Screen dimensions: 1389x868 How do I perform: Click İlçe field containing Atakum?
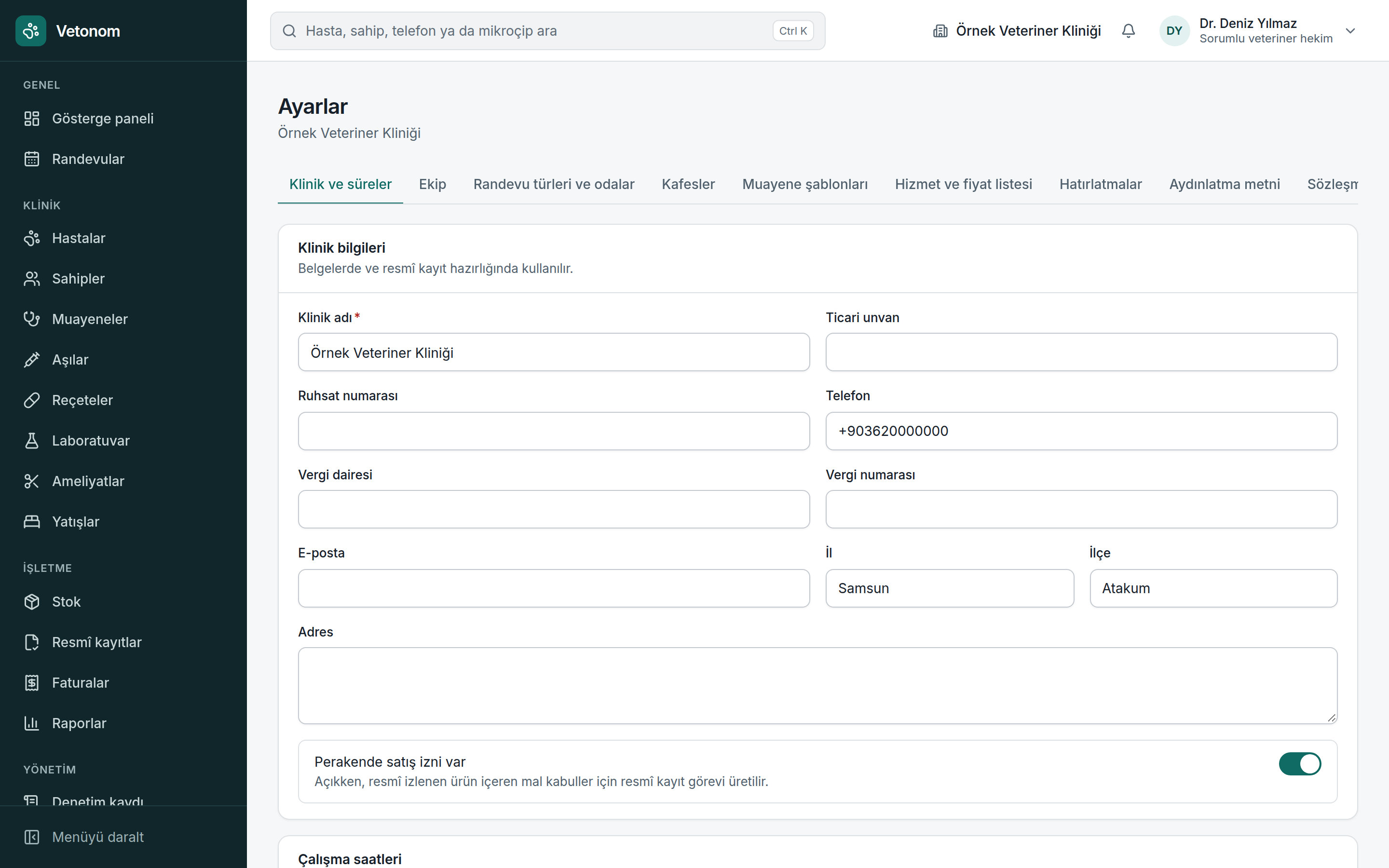1213,588
